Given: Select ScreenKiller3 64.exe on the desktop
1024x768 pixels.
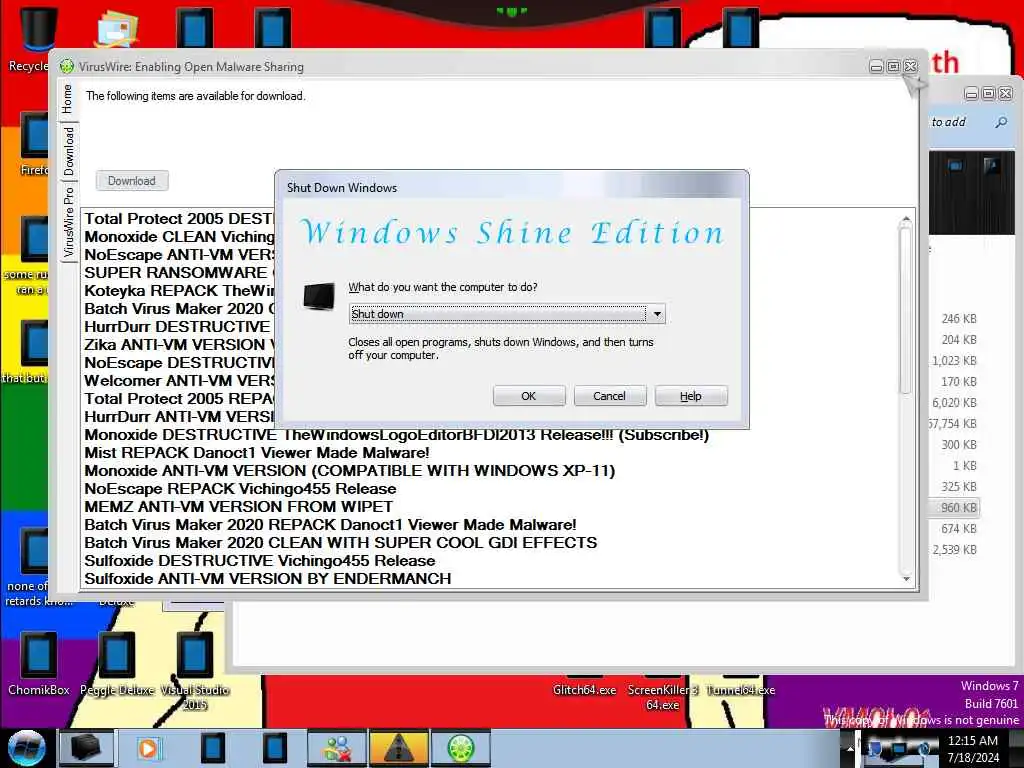Looking at the screenshot, I should click(662, 697).
